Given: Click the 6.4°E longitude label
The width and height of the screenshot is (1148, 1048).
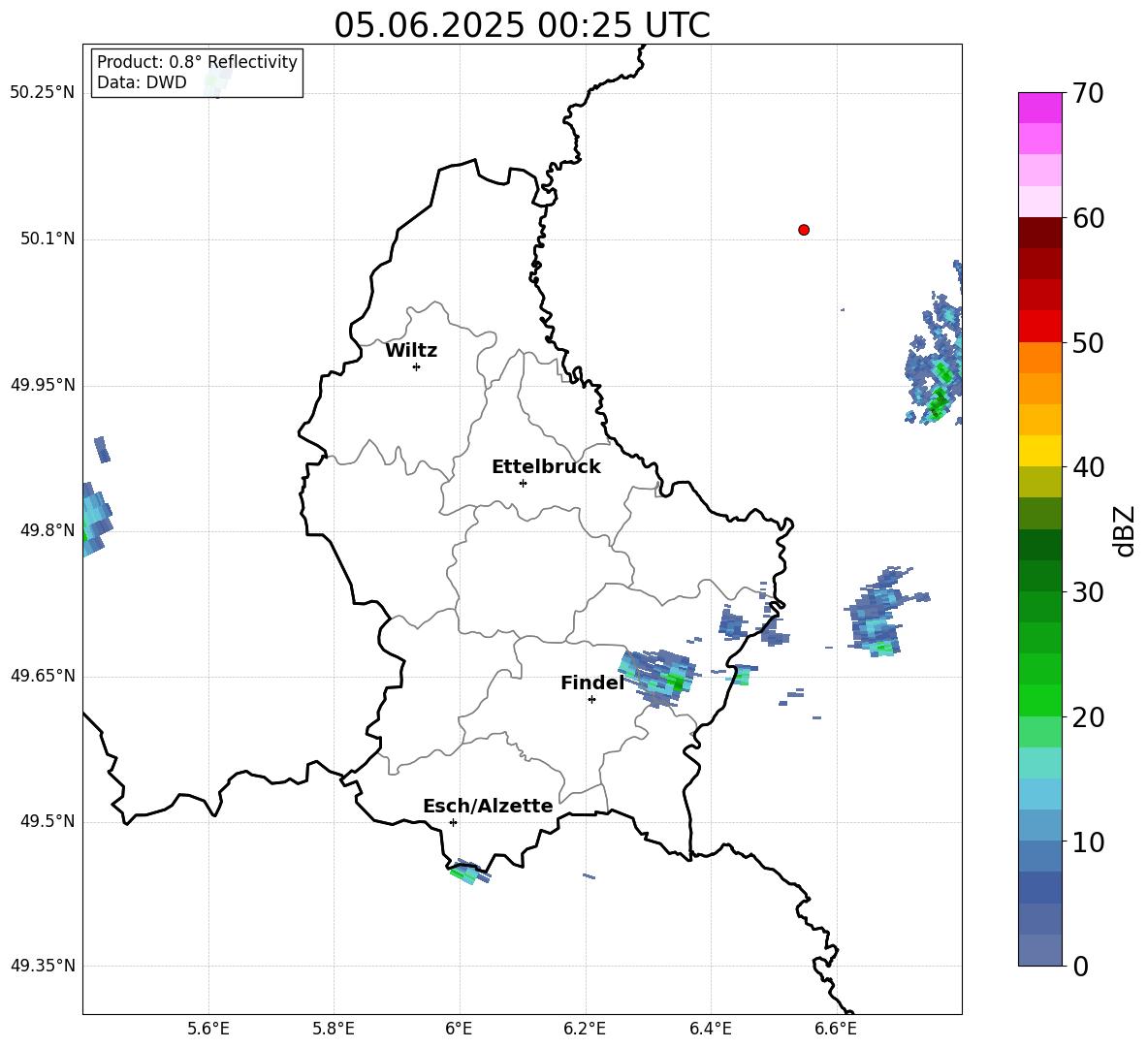Looking at the screenshot, I should click(710, 1029).
